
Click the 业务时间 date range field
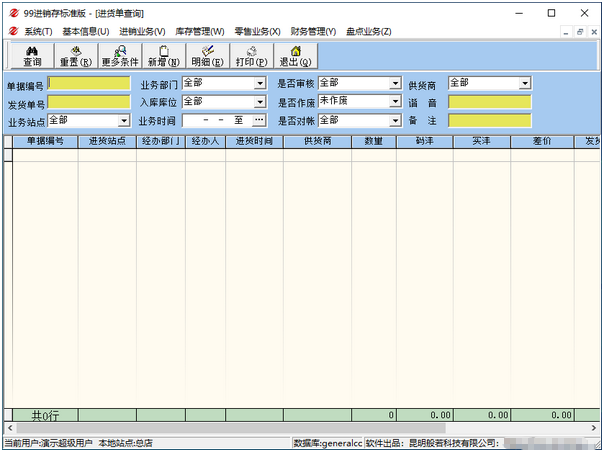pyautogui.click(x=217, y=121)
